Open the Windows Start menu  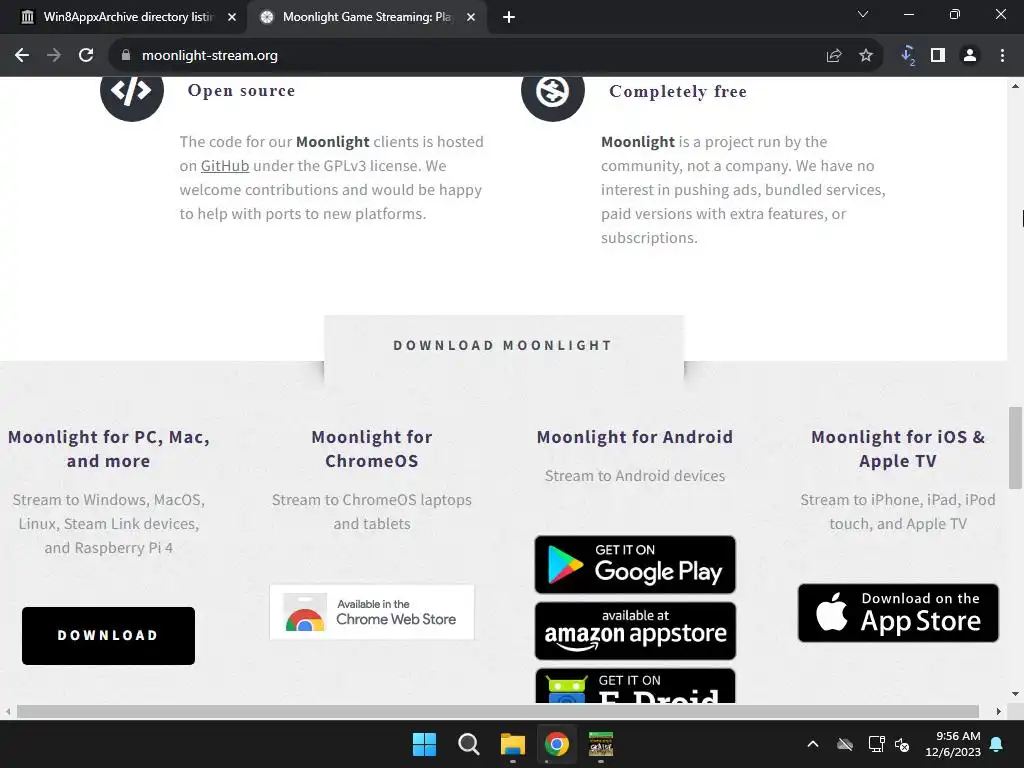click(x=424, y=744)
